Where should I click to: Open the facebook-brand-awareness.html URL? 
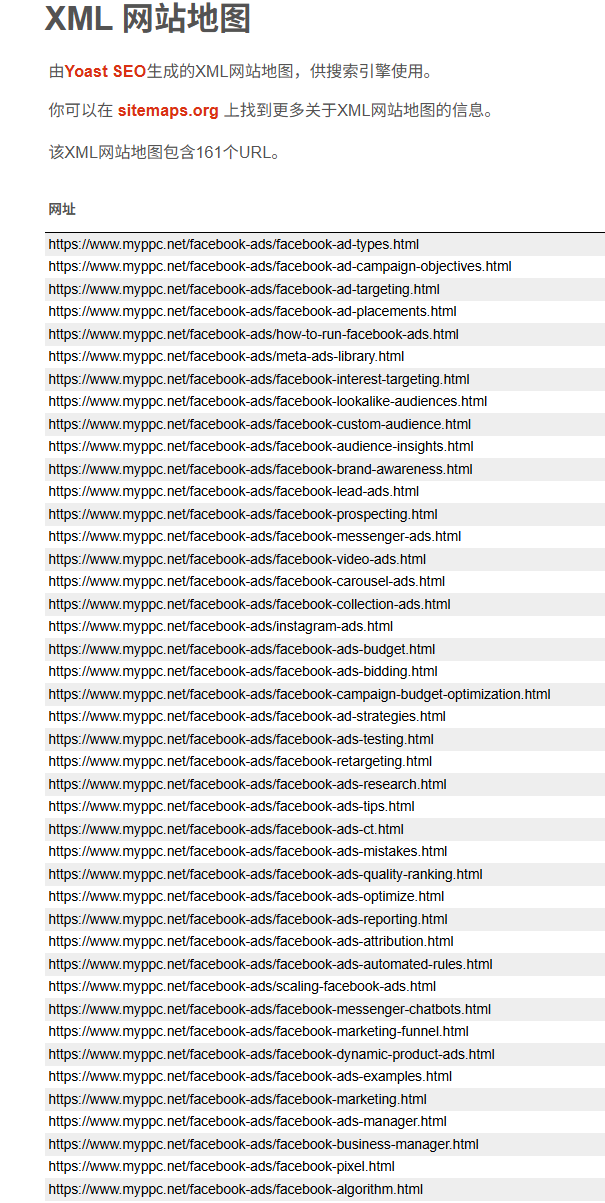point(260,469)
